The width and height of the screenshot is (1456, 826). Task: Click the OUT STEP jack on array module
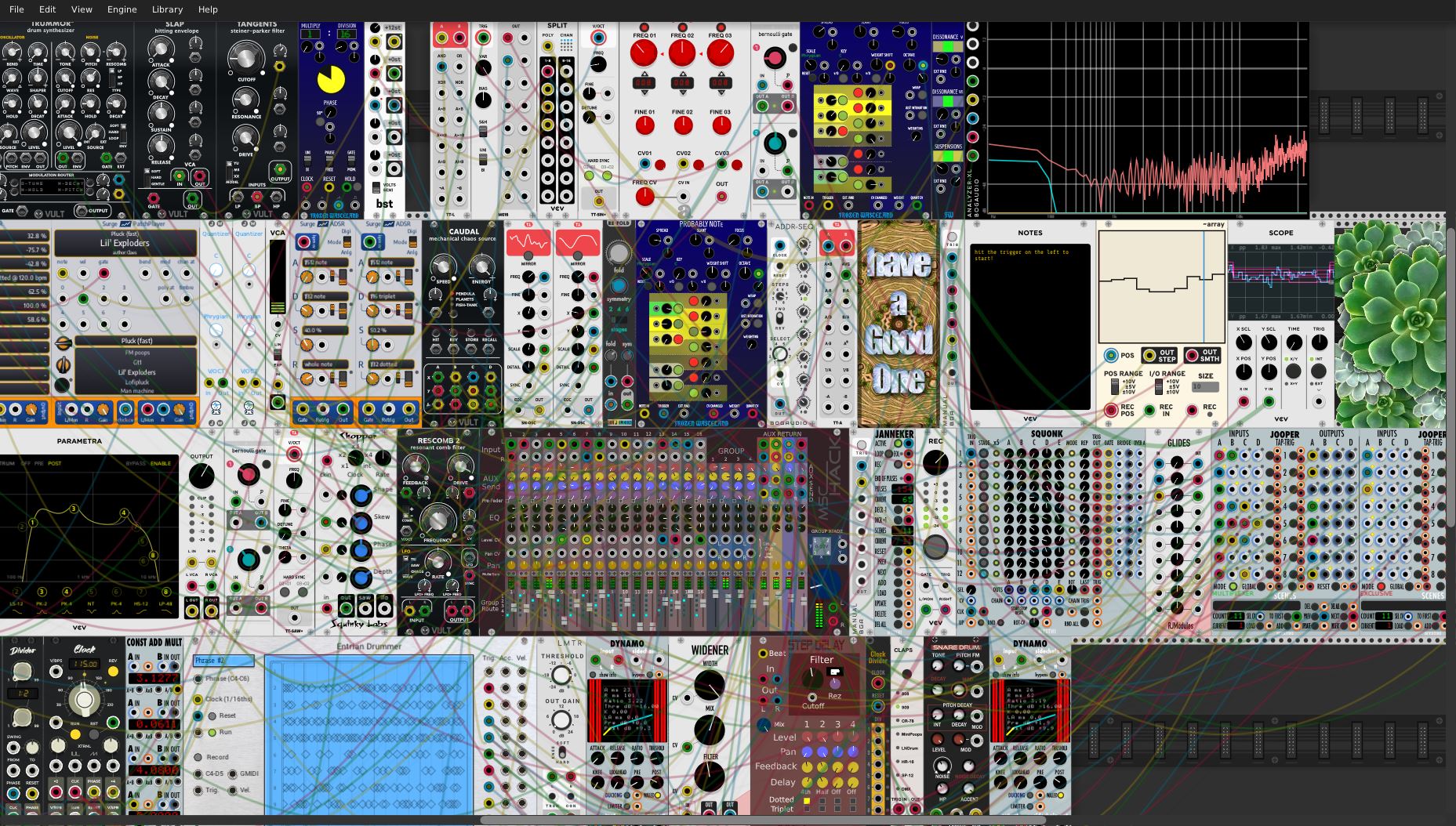tap(1149, 355)
